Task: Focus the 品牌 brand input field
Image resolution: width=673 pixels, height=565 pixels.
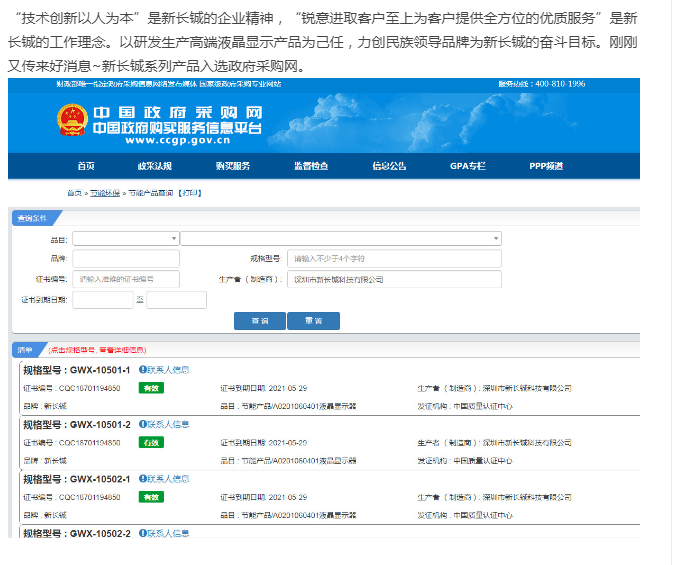Action: 126,258
